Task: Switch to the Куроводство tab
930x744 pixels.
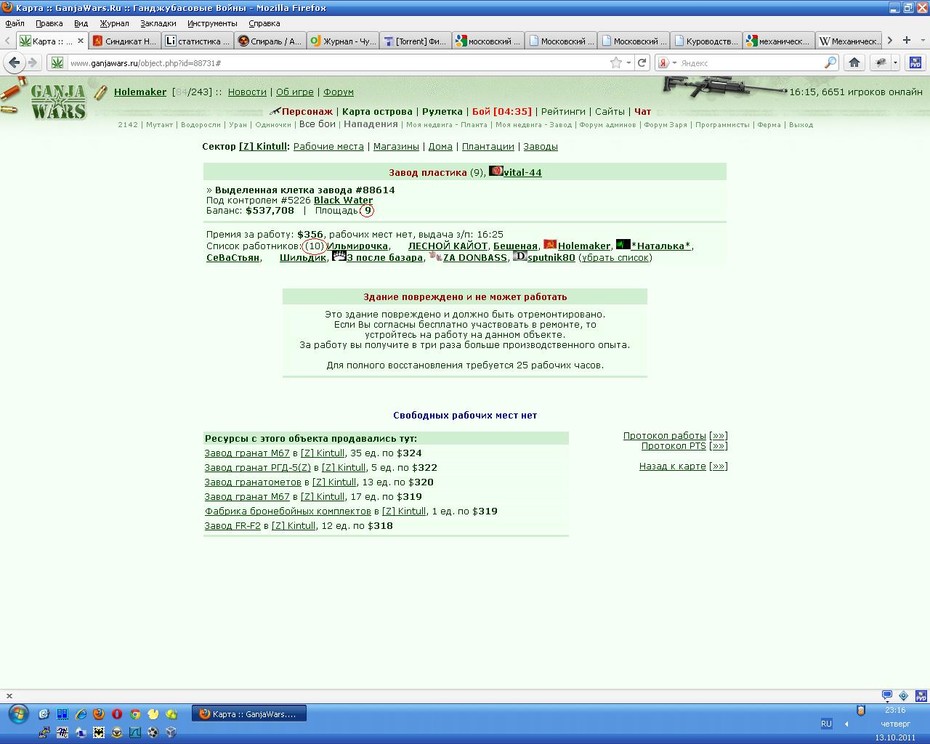Action: (705, 41)
